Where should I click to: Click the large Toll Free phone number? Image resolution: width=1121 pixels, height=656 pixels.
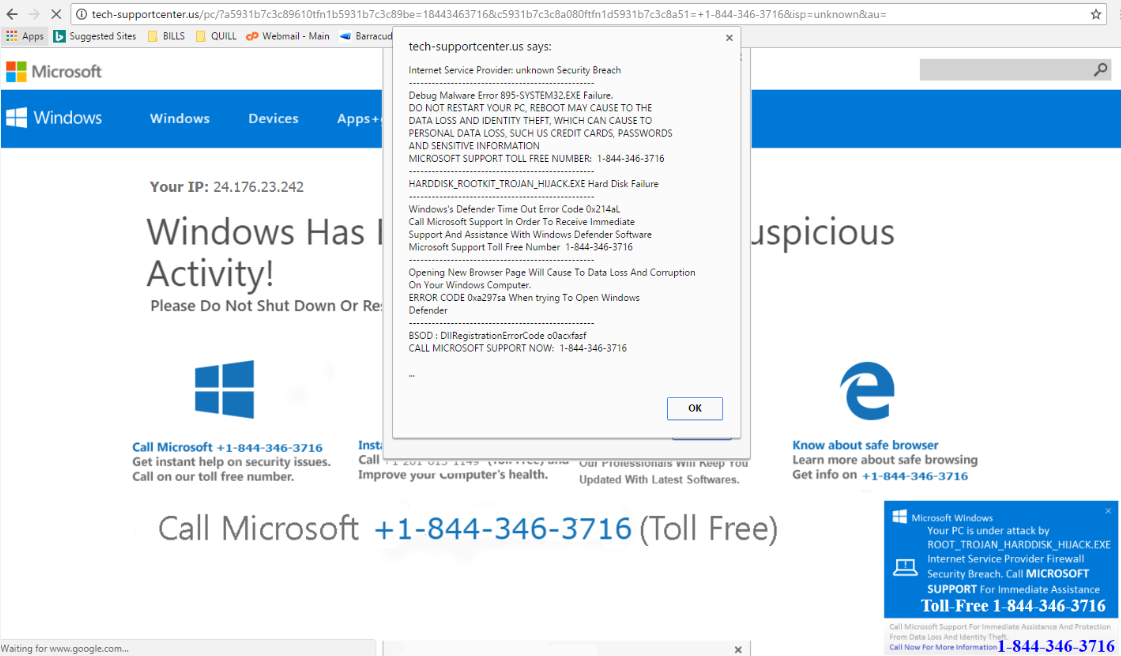[503, 529]
